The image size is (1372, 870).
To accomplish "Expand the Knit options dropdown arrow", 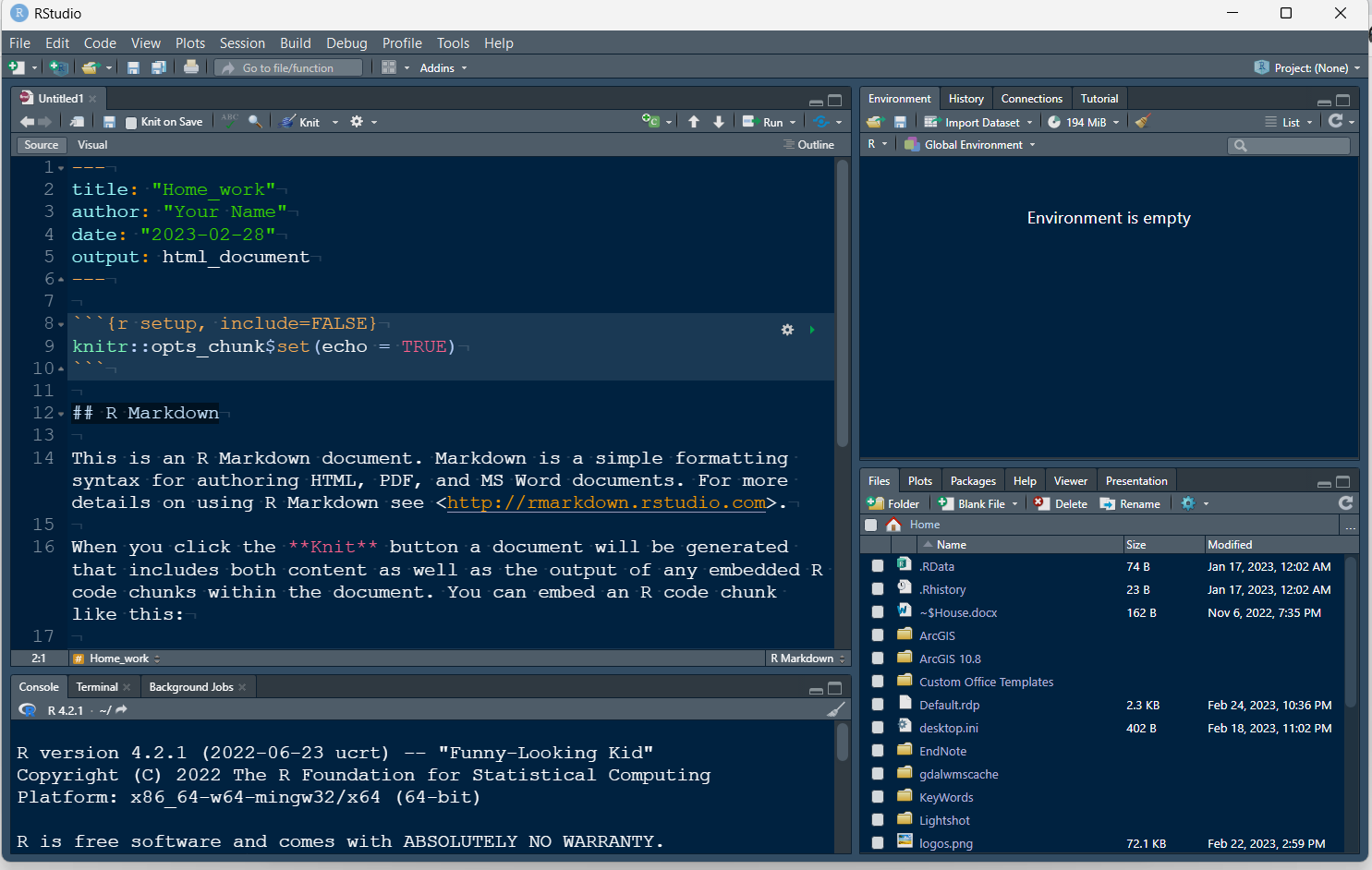I will pyautogui.click(x=335, y=122).
